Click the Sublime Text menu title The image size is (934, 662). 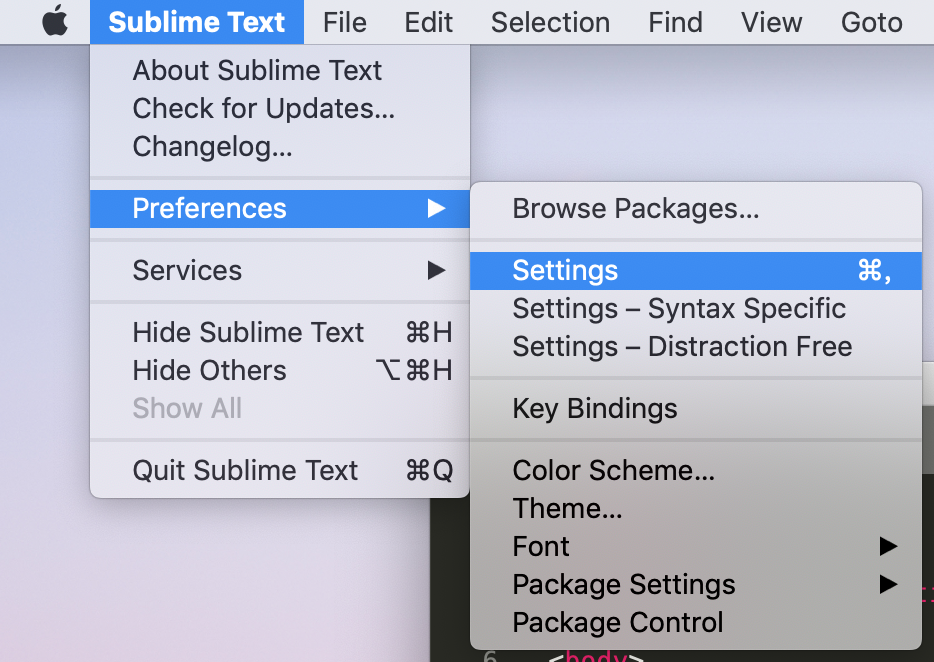point(196,22)
